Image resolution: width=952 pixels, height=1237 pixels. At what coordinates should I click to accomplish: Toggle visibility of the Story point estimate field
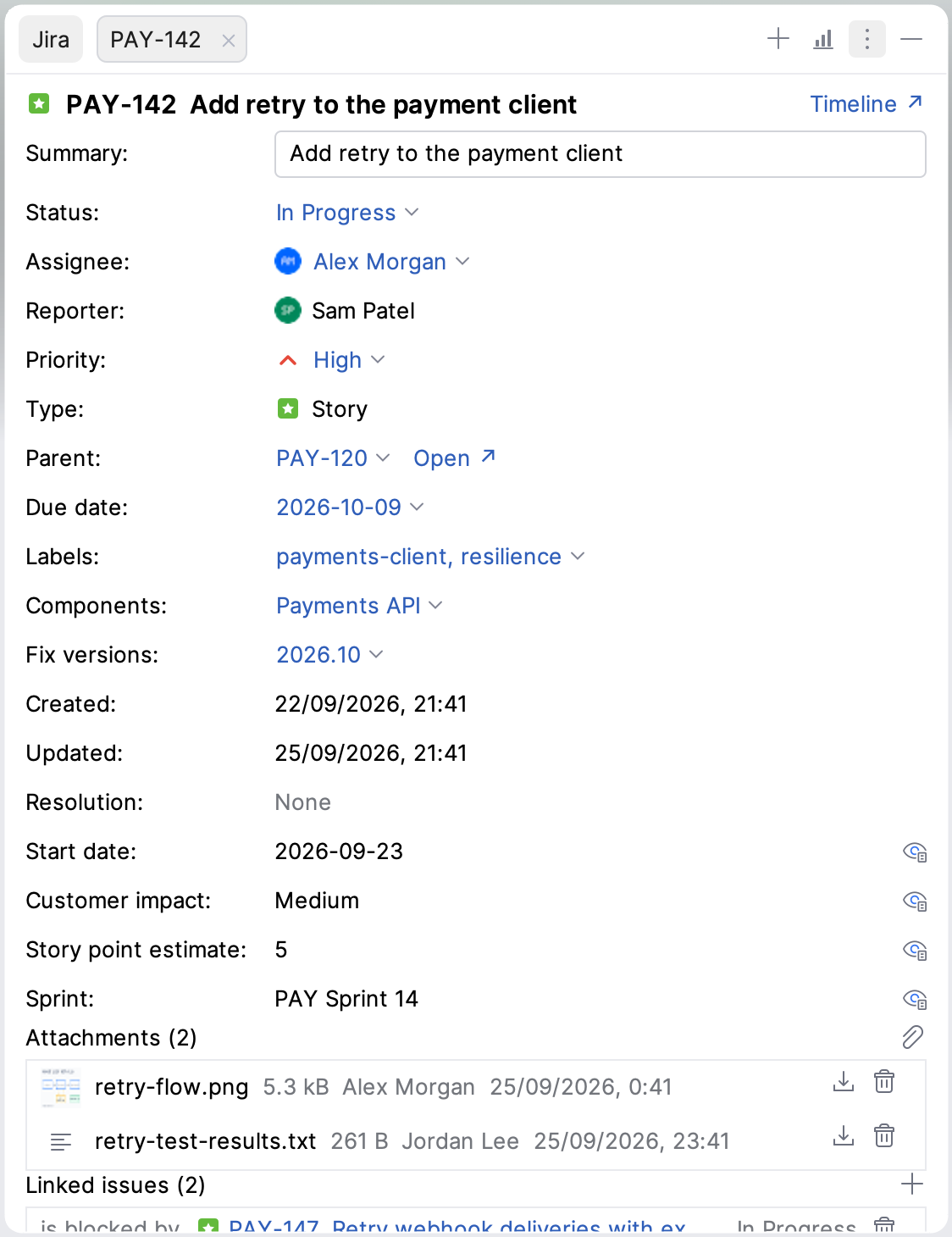tap(915, 950)
